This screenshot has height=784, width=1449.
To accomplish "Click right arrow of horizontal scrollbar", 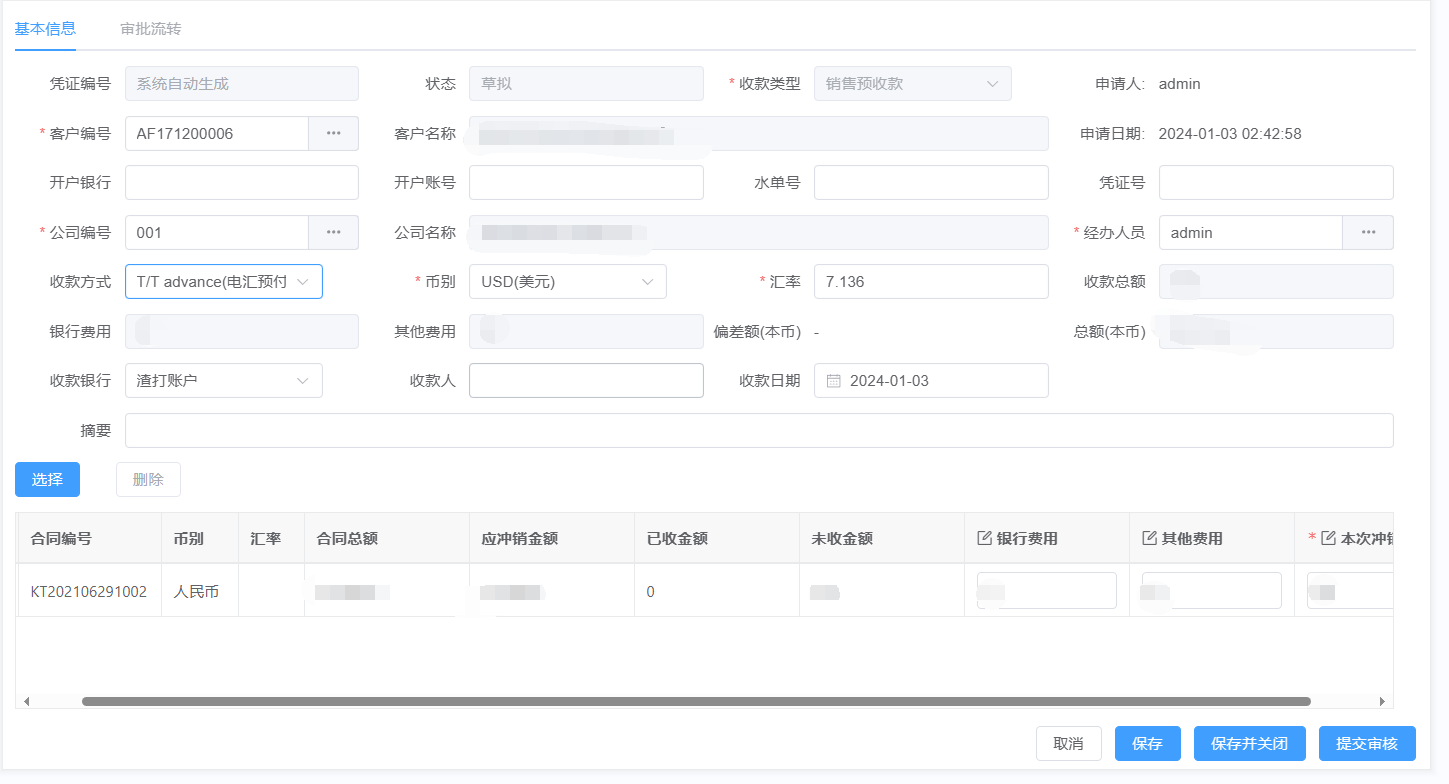I will click(x=1382, y=702).
